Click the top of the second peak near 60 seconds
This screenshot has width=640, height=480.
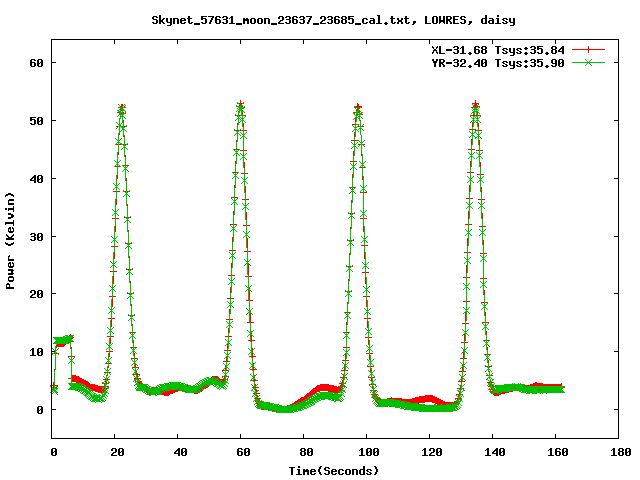(241, 105)
